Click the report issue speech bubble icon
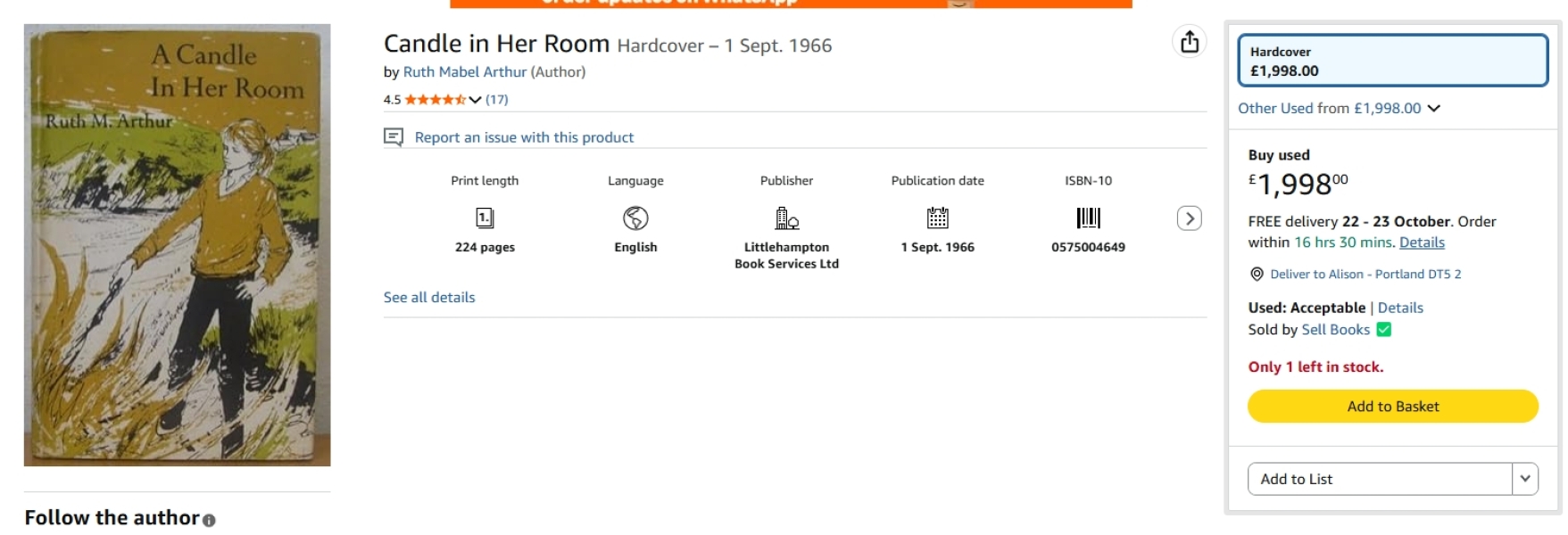1568x535 pixels. coord(394,137)
